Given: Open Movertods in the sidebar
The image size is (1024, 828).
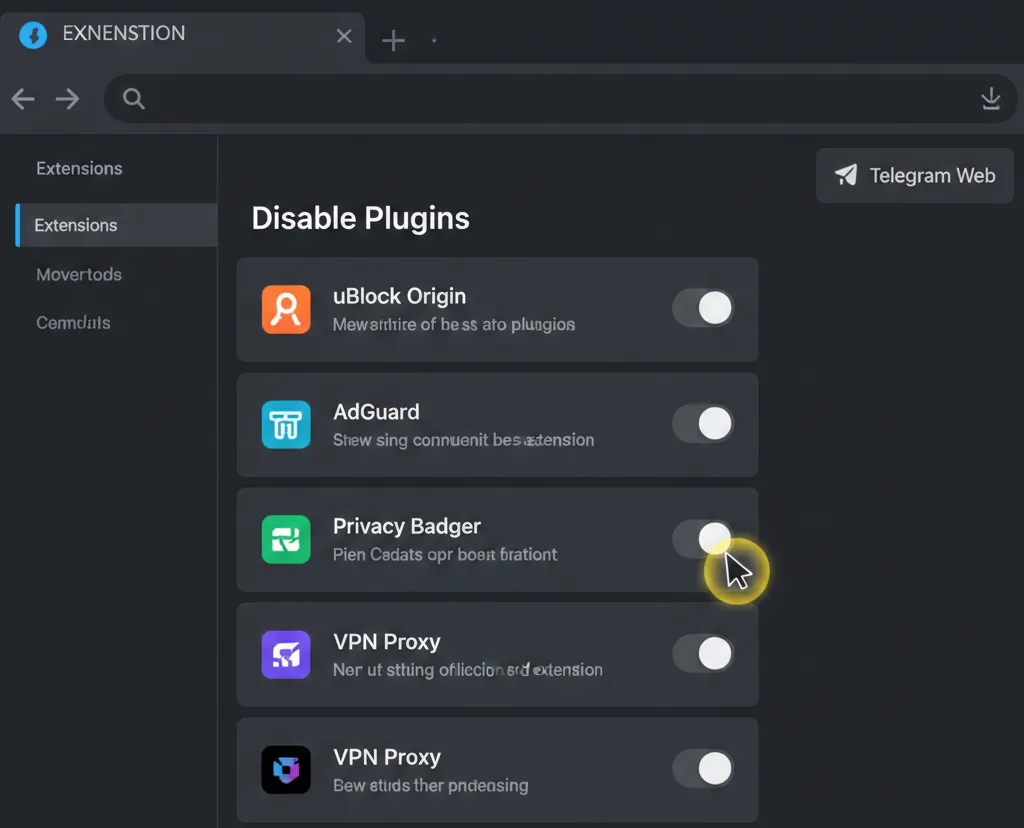Looking at the screenshot, I should (79, 274).
